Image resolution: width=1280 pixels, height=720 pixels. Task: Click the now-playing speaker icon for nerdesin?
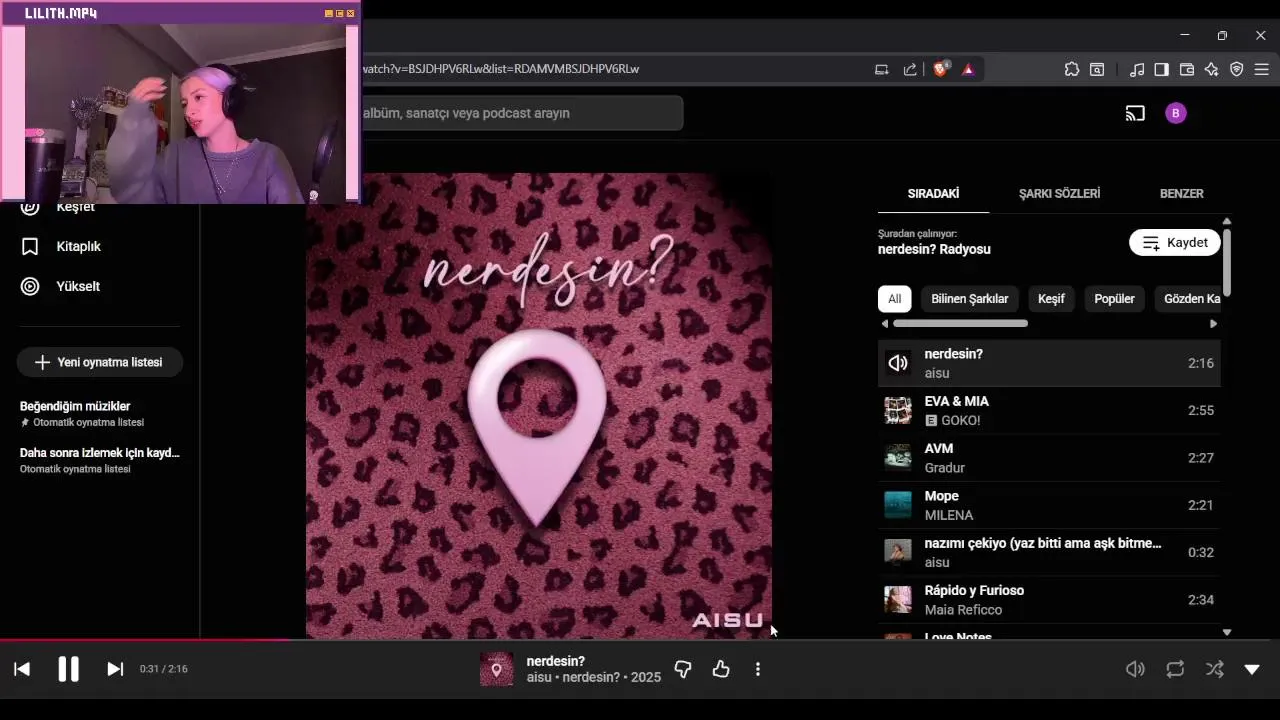[x=898, y=363]
